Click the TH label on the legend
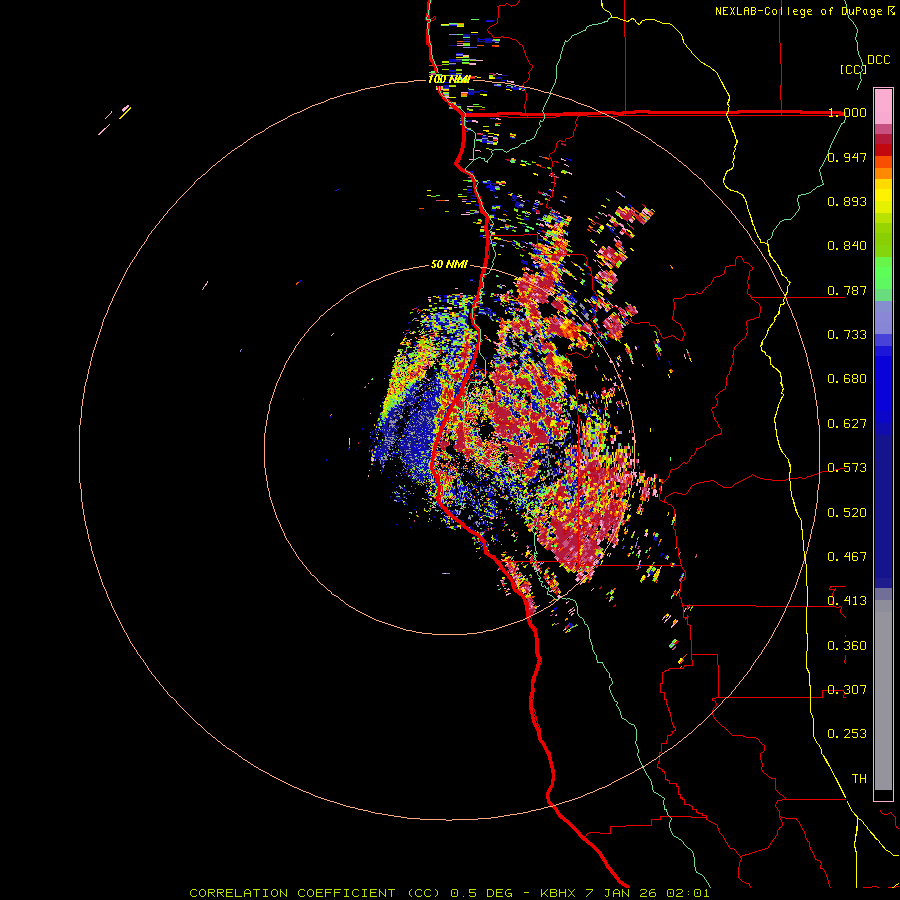Image resolution: width=900 pixels, height=900 pixels. point(858,778)
